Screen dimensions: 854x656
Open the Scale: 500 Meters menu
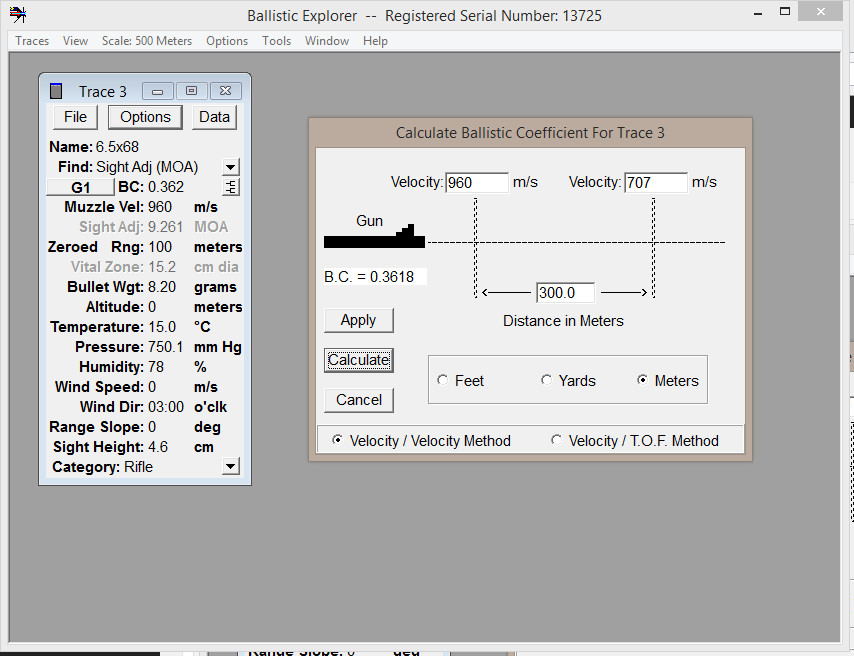pyautogui.click(x=147, y=41)
